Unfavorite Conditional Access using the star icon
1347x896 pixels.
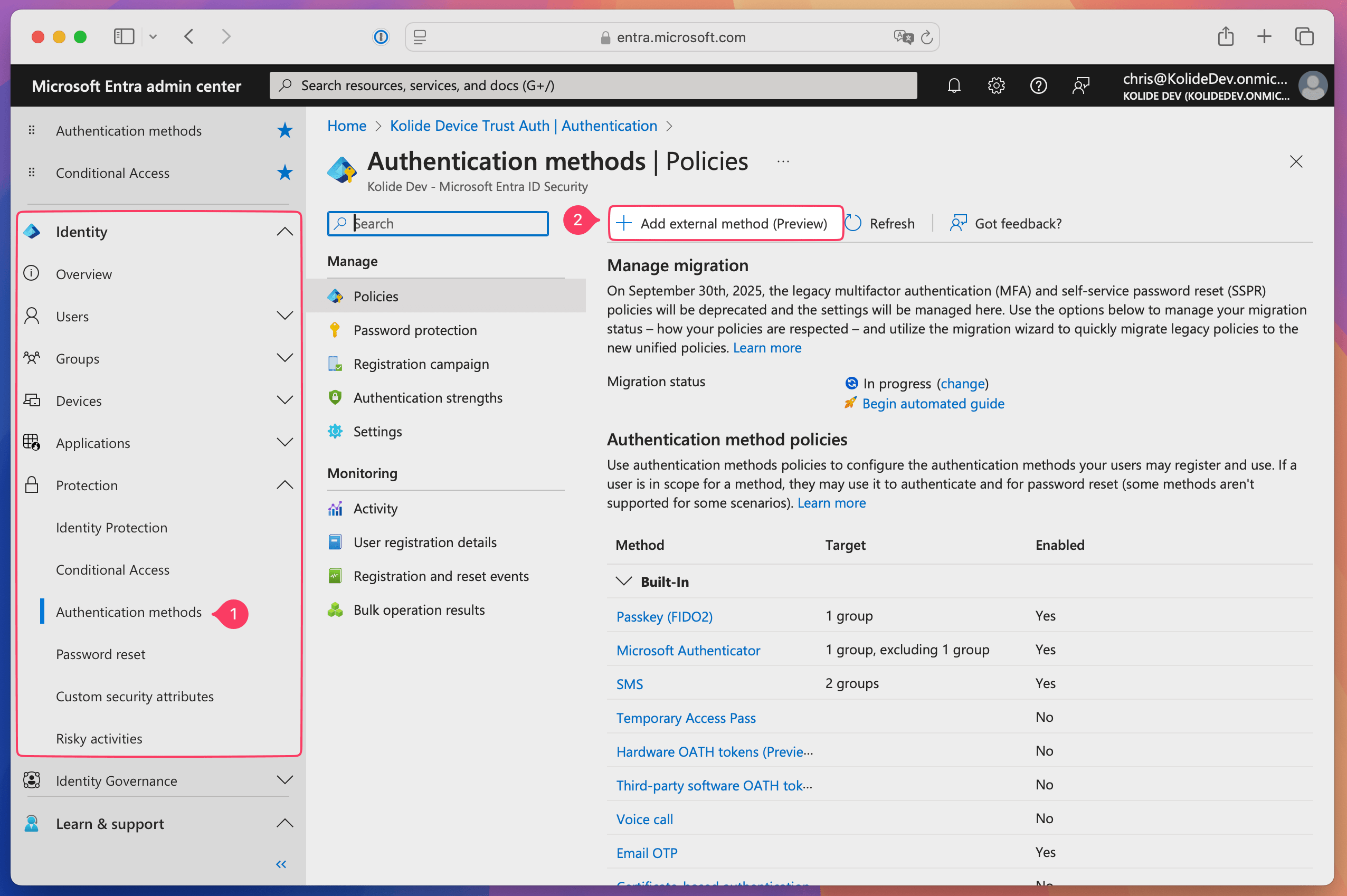(284, 173)
